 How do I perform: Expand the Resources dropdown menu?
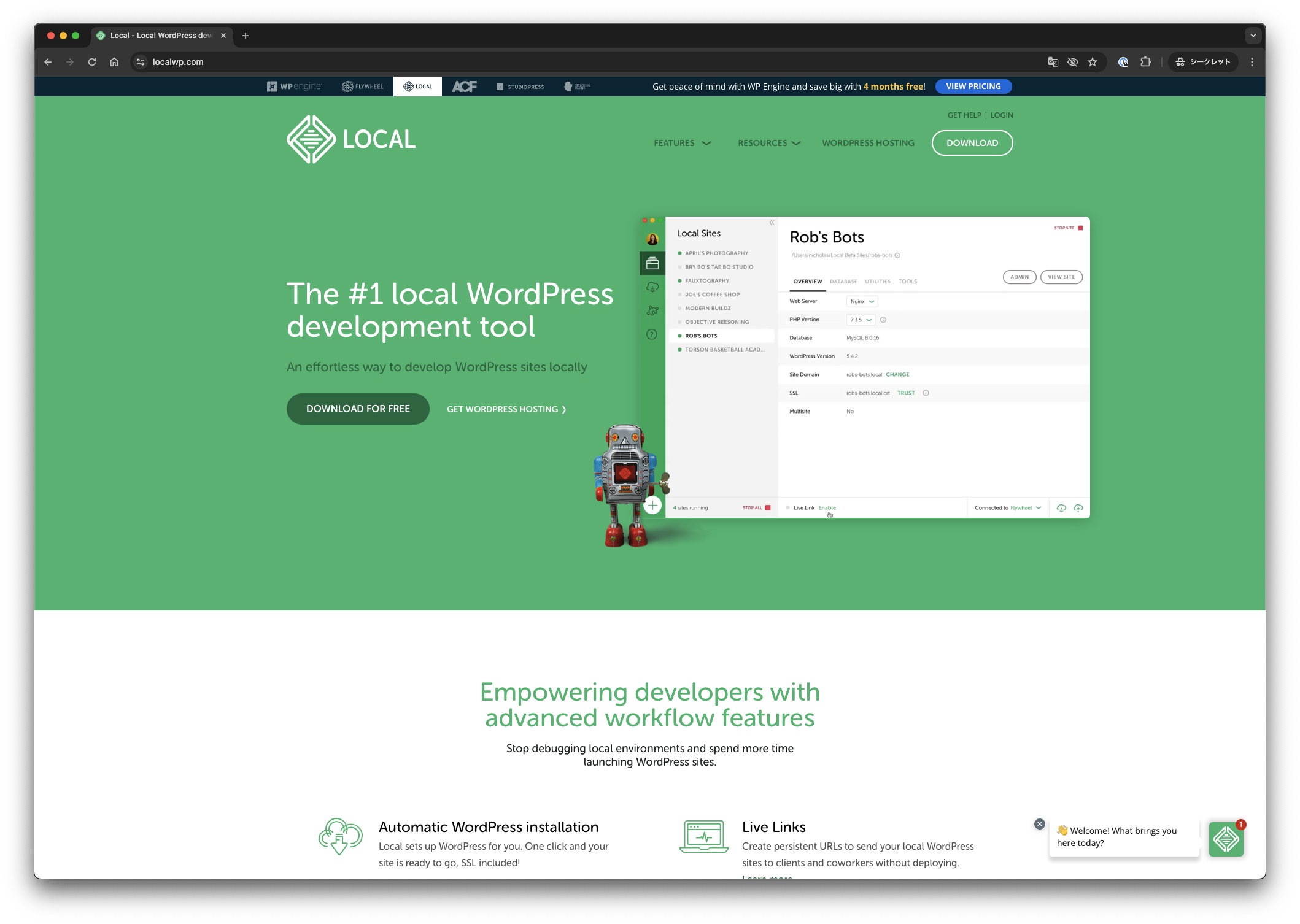pos(769,143)
